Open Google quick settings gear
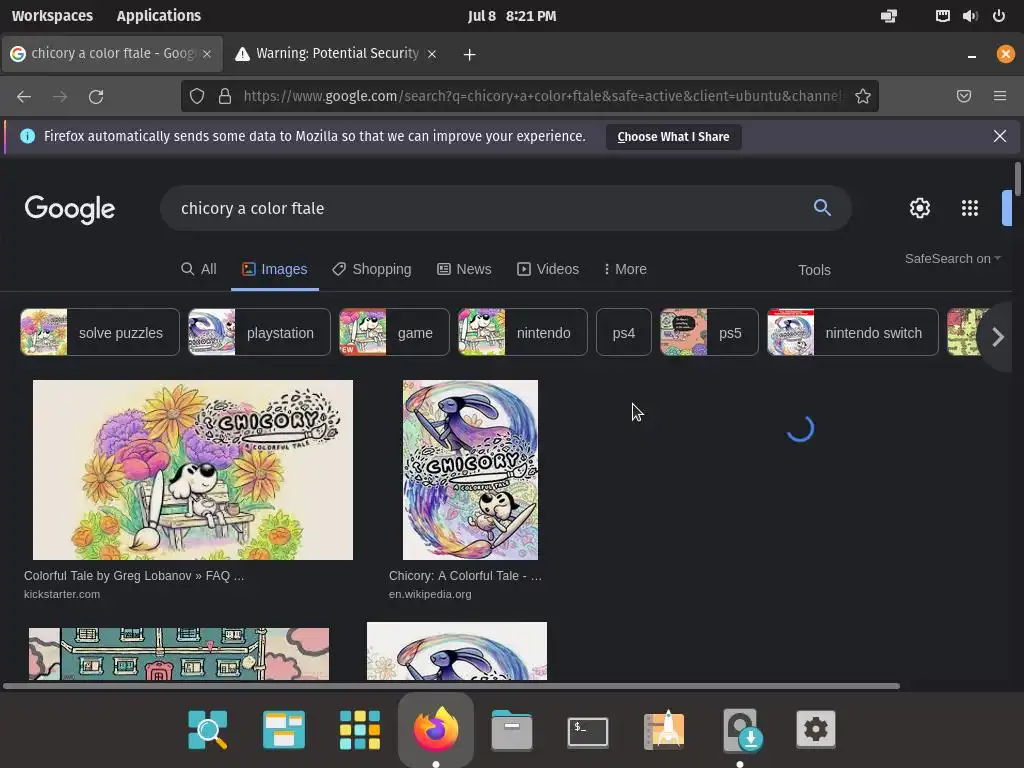Image resolution: width=1024 pixels, height=768 pixels. pos(920,208)
